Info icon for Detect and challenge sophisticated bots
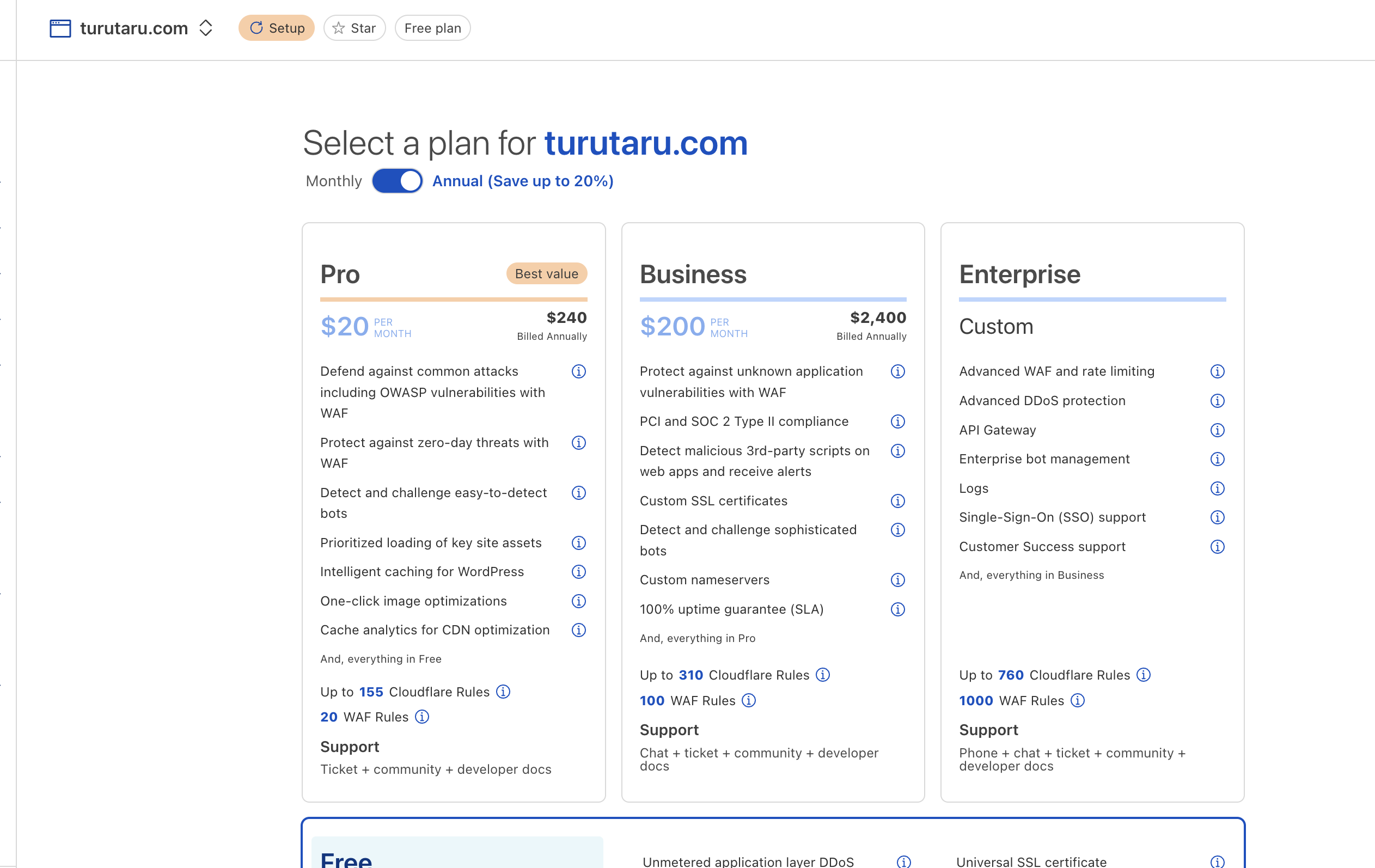Image resolution: width=1375 pixels, height=868 pixels. click(897, 530)
